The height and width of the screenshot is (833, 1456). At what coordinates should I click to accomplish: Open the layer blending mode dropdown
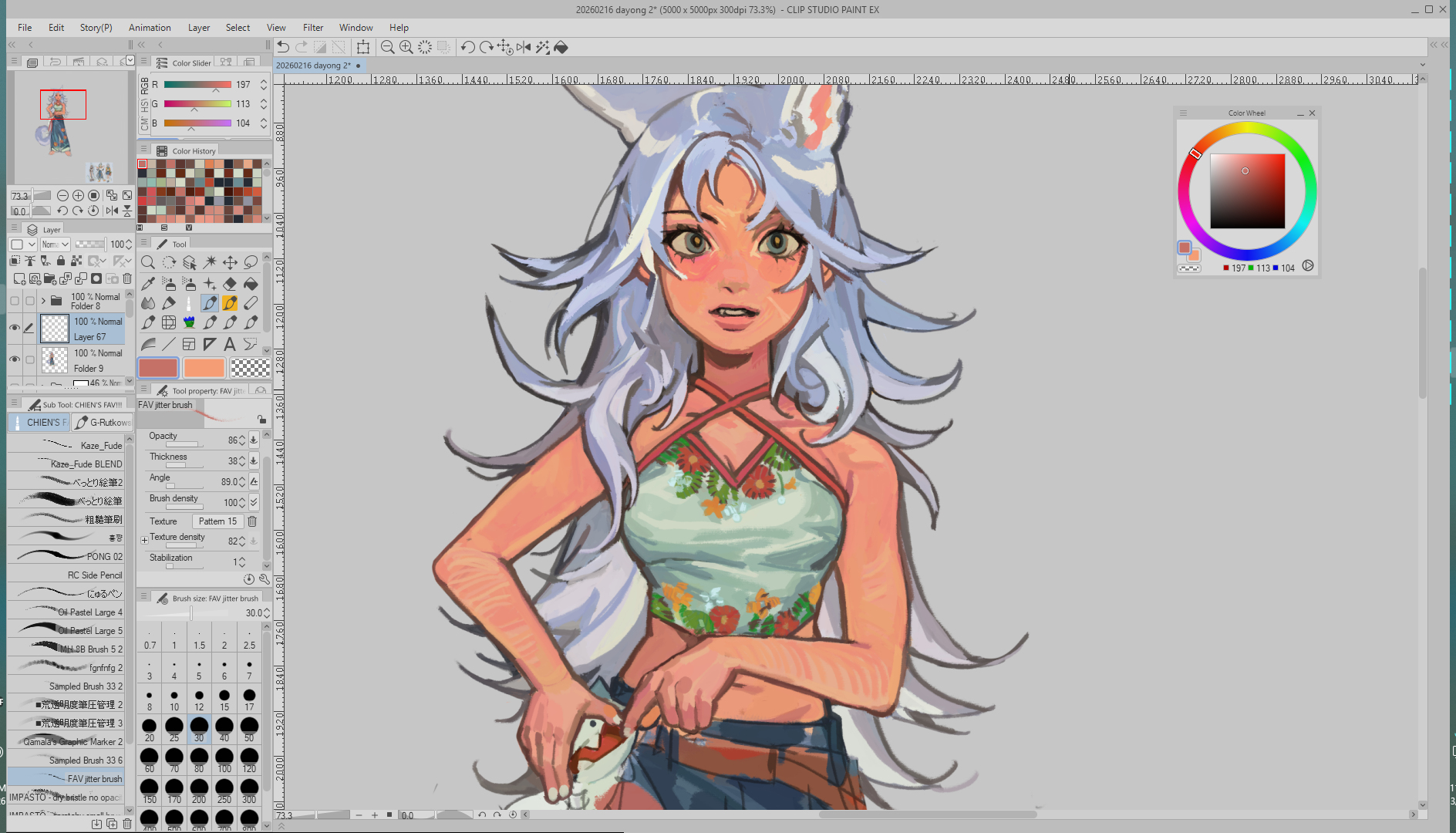pyautogui.click(x=56, y=245)
